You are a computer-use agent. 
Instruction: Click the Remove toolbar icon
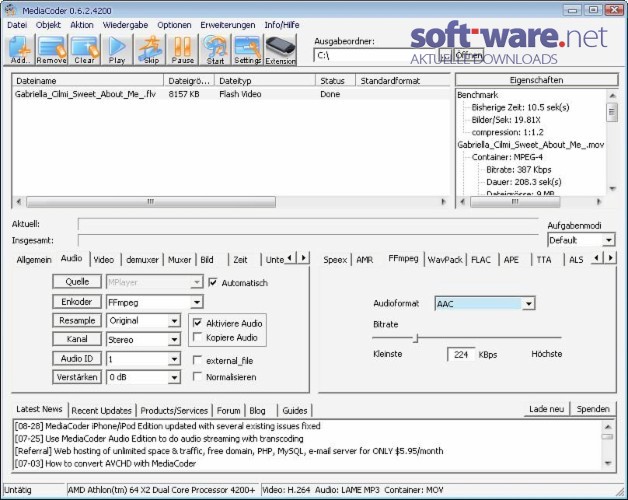point(52,50)
